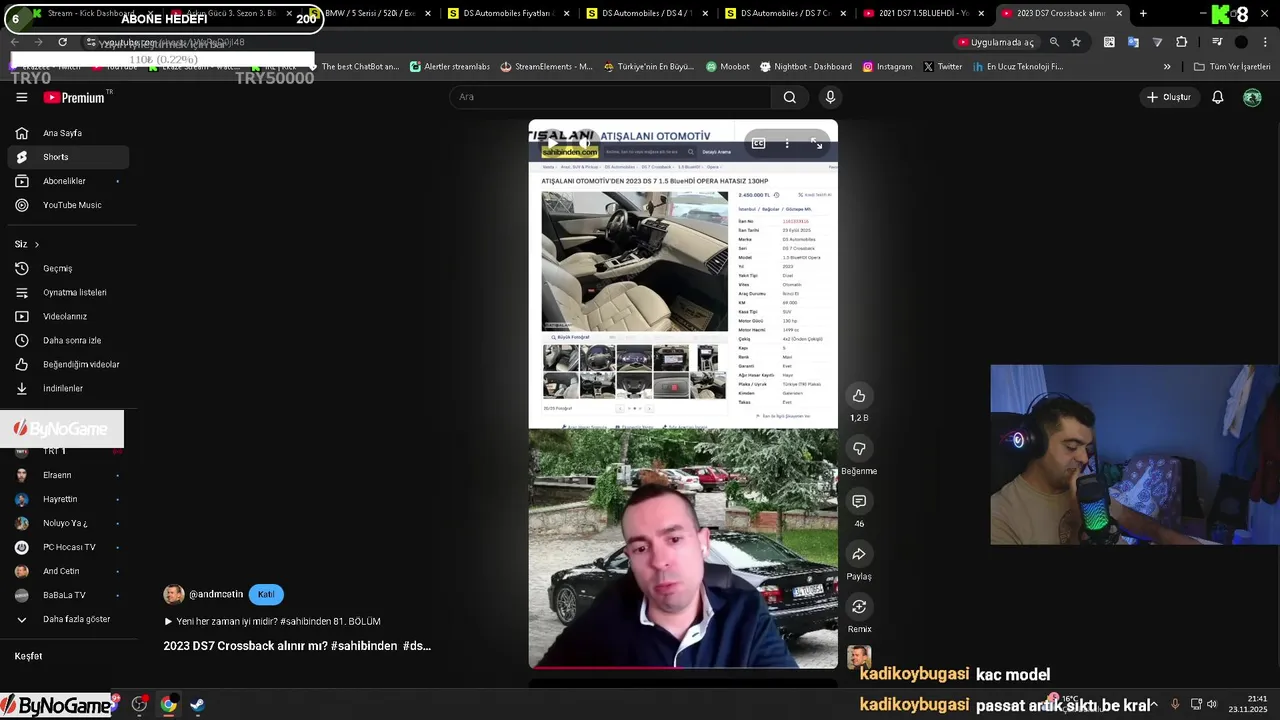Reload the page in Chrome
The image size is (1280, 720).
pos(62,42)
